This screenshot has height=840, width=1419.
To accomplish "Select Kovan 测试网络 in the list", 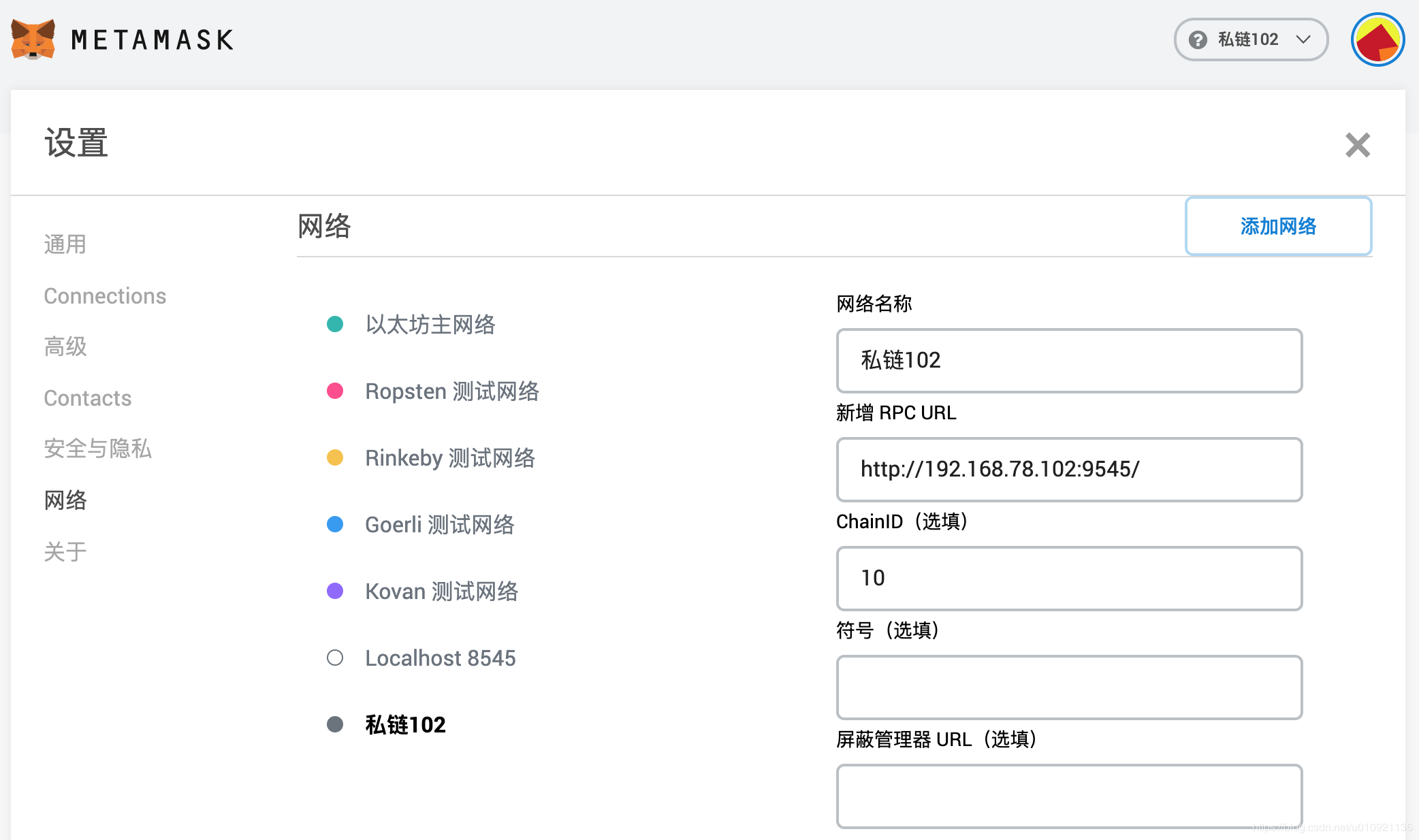I will coord(442,592).
